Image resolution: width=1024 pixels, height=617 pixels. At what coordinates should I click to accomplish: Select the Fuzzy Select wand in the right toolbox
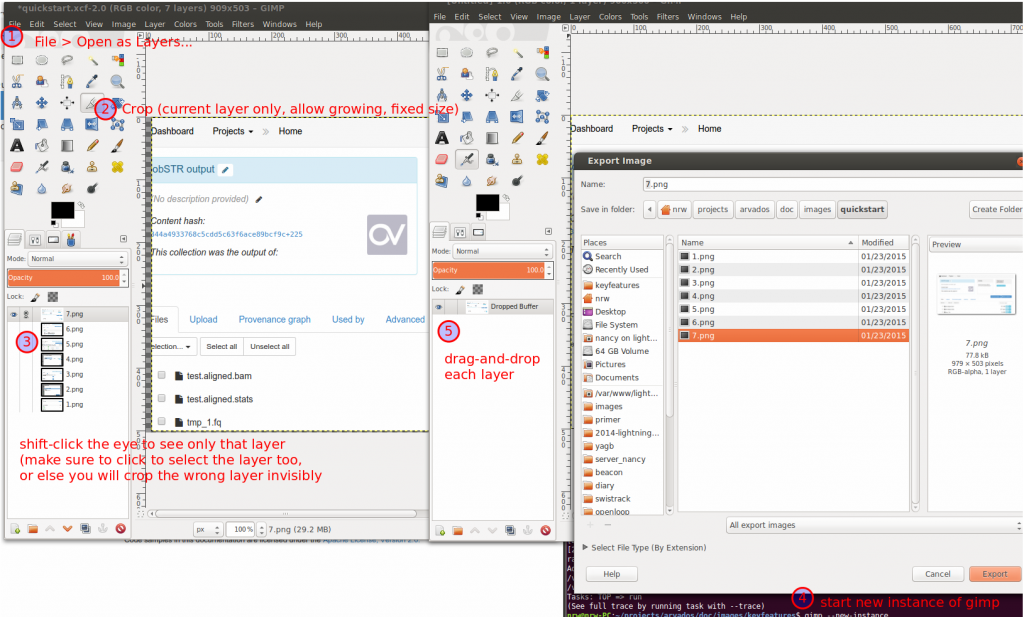click(x=516, y=53)
